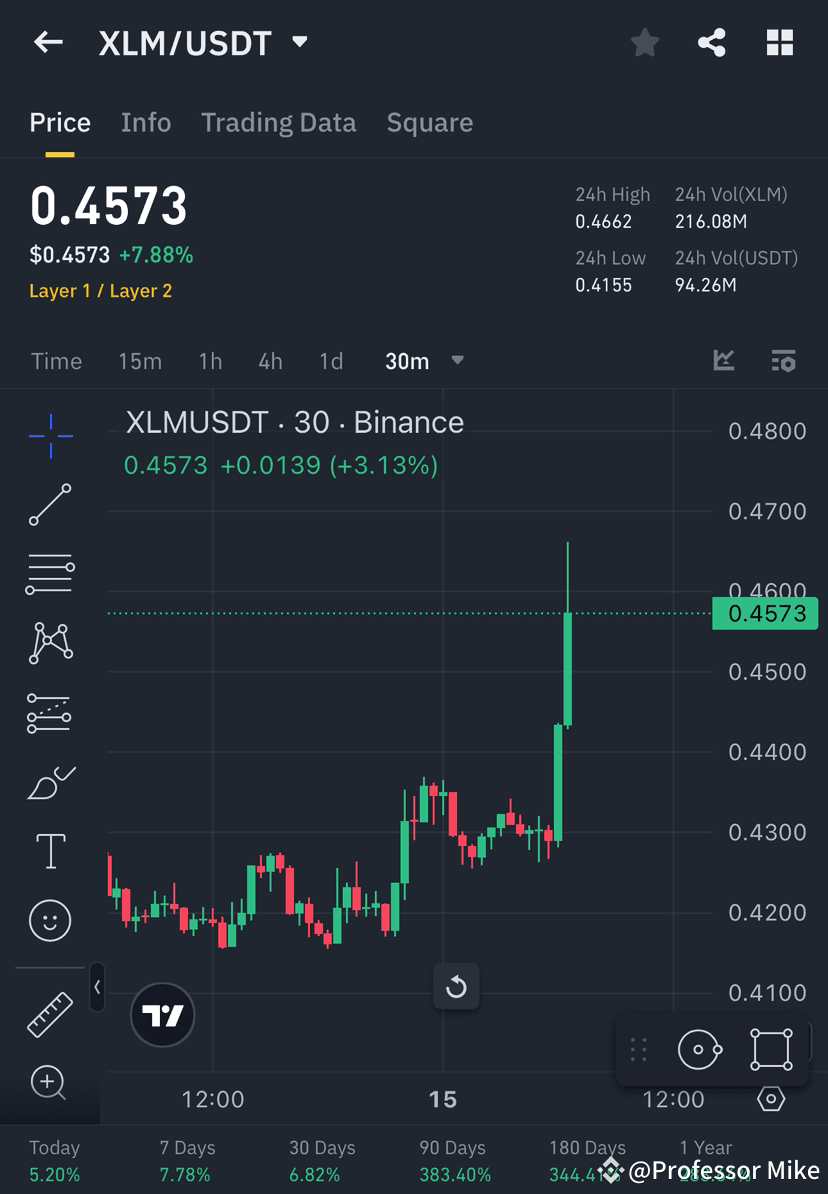Viewport: 828px width, 1194px height.
Task: Click the TradingView logo watermark
Action: (x=162, y=1015)
